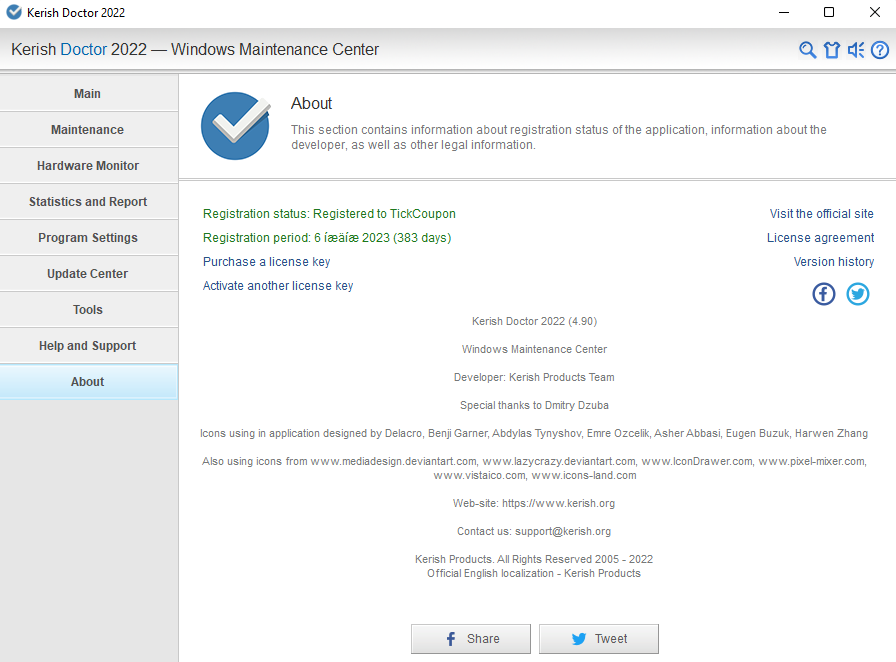Screen dimensions: 896x662
Task: Open Statistics and Report
Action: tap(89, 201)
